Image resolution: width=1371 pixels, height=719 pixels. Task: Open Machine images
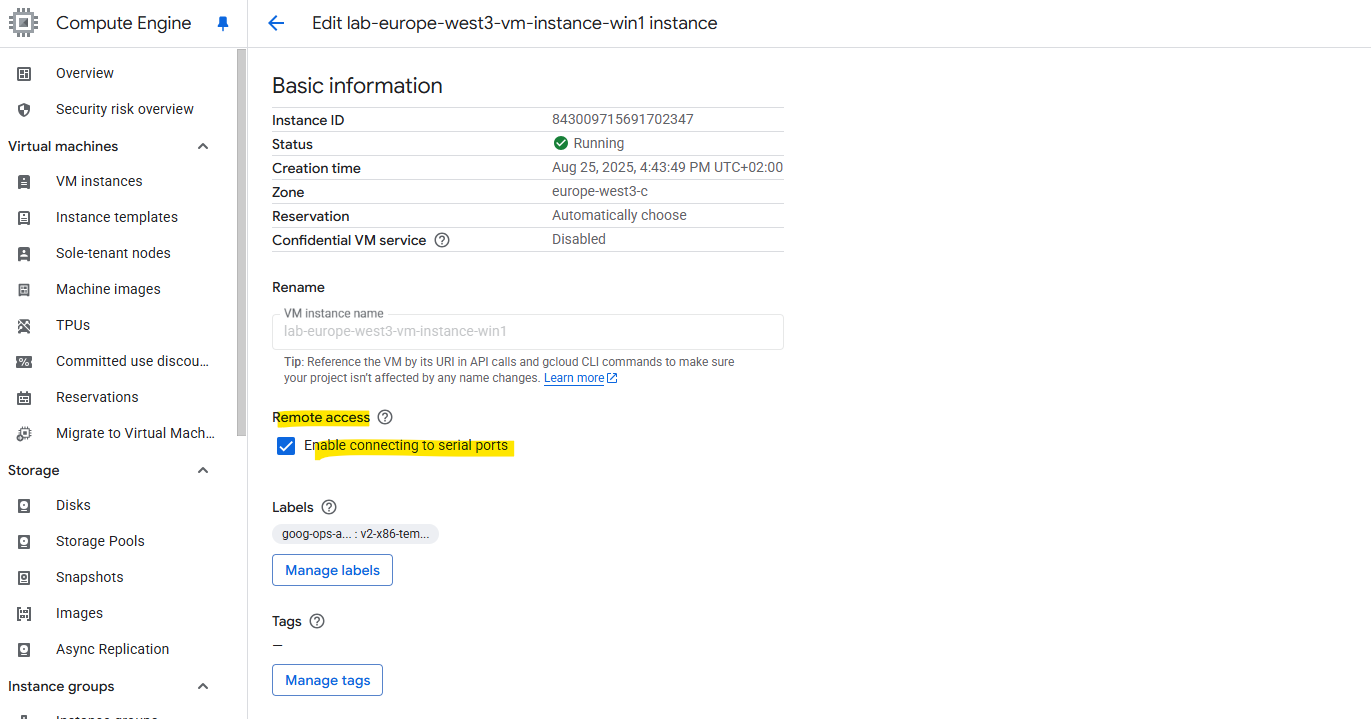[x=108, y=289]
